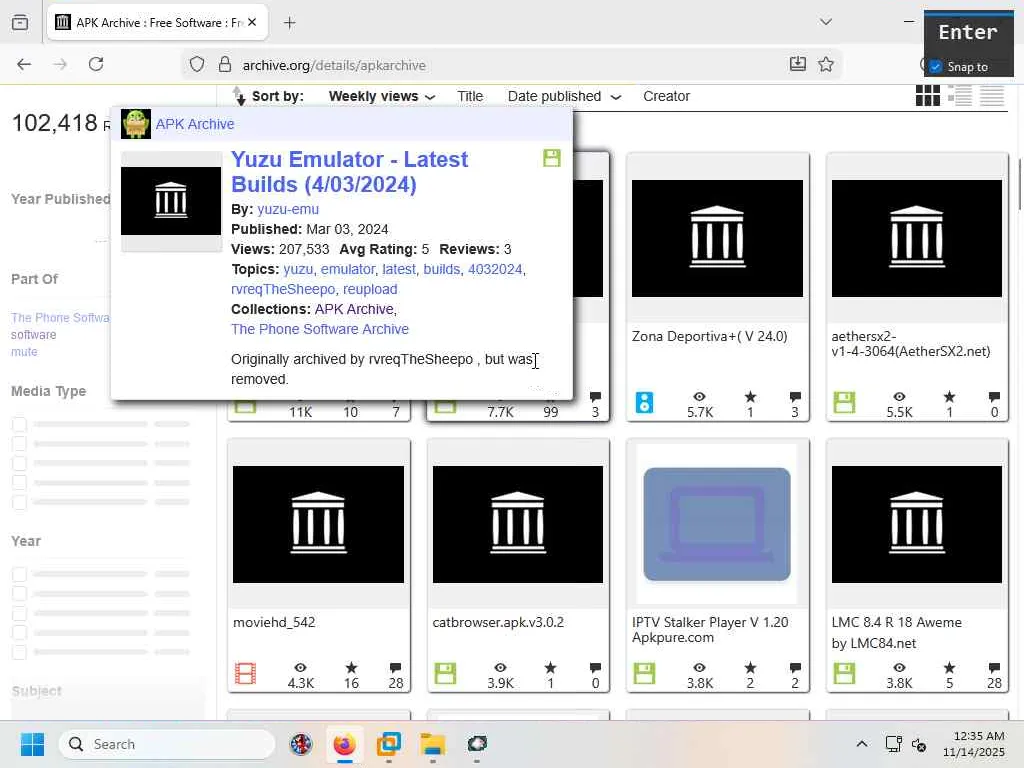
Task: Click the taskbar Search box
Action: [167, 744]
